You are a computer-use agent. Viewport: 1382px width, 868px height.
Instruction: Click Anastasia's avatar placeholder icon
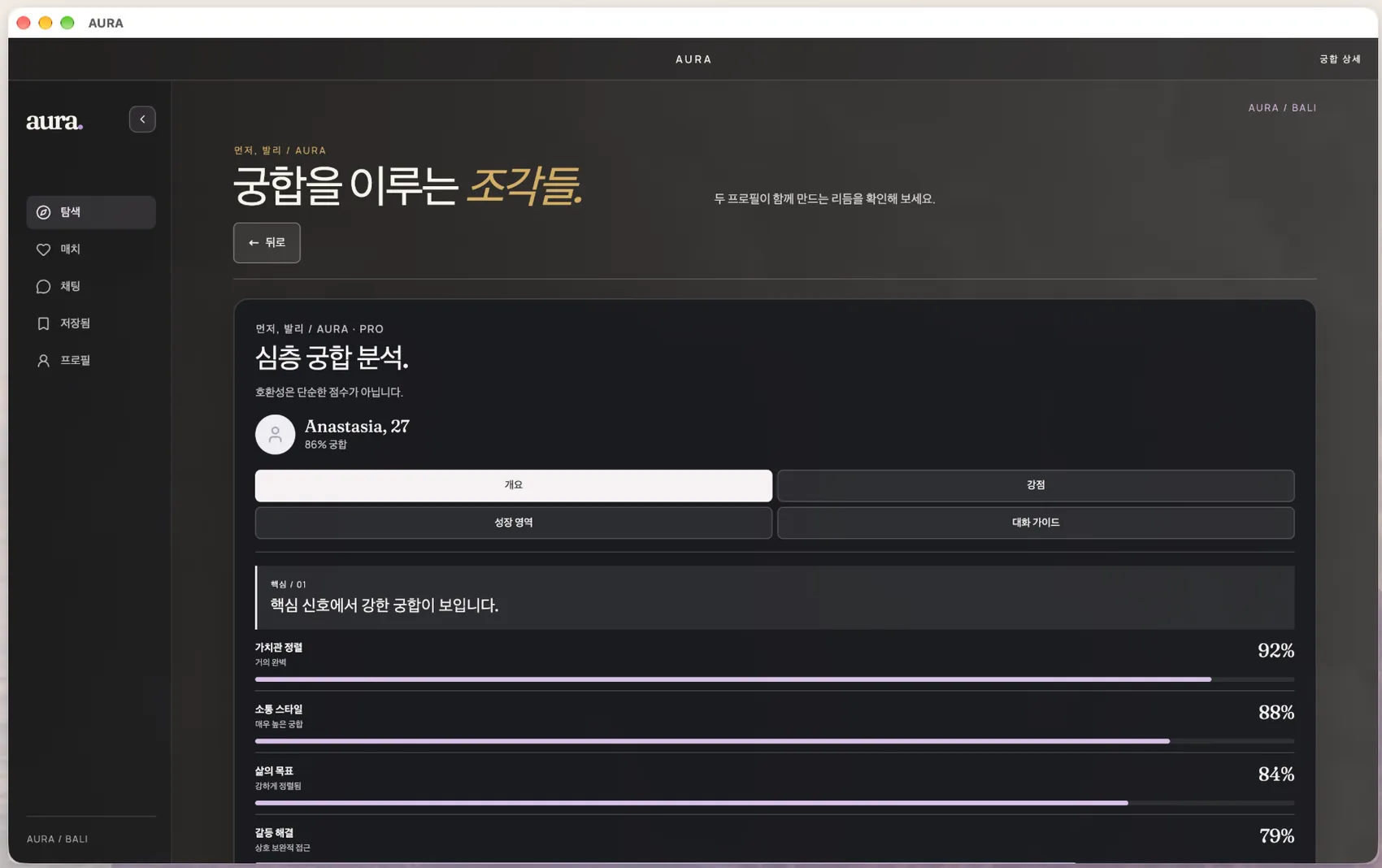275,434
